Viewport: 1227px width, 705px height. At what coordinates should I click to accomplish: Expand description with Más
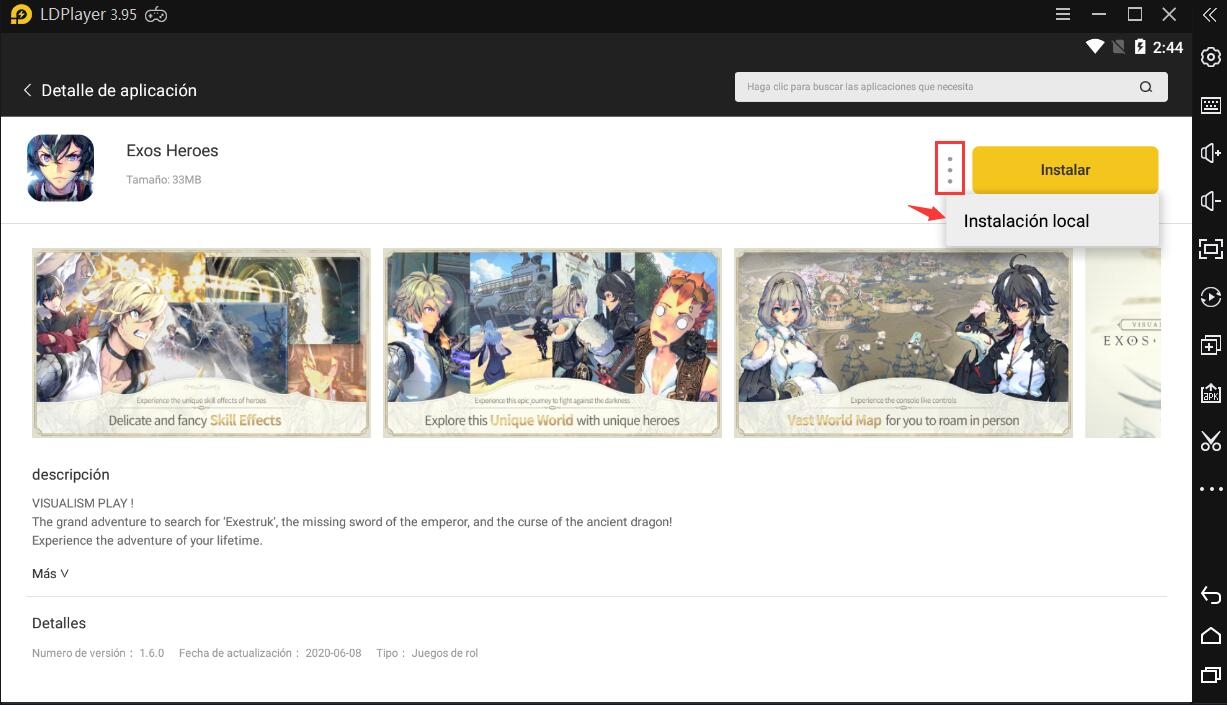pos(50,574)
